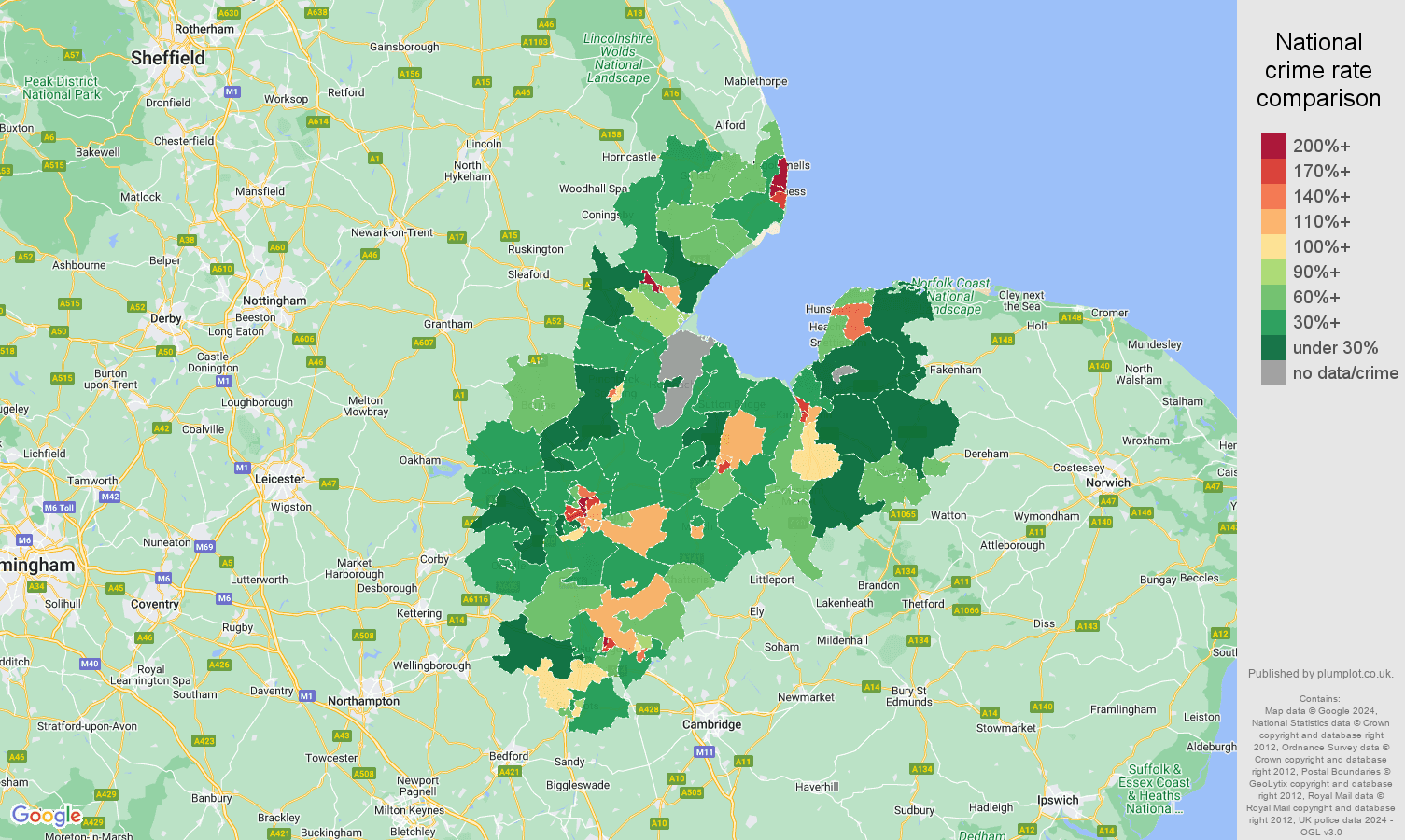
Task: Click the National crime rate comparison title
Action: coord(1318,70)
